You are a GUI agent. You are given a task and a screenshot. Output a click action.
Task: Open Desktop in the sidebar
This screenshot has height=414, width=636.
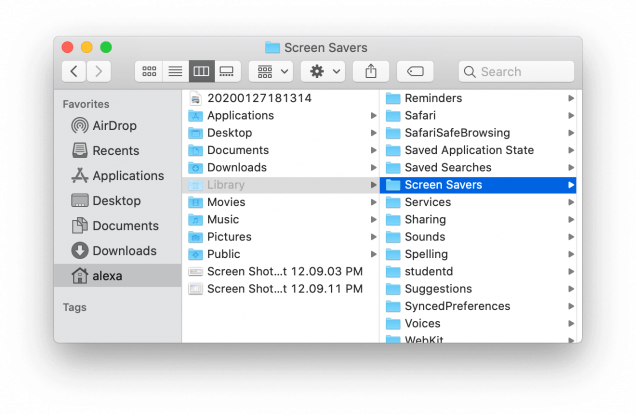[x=118, y=201]
